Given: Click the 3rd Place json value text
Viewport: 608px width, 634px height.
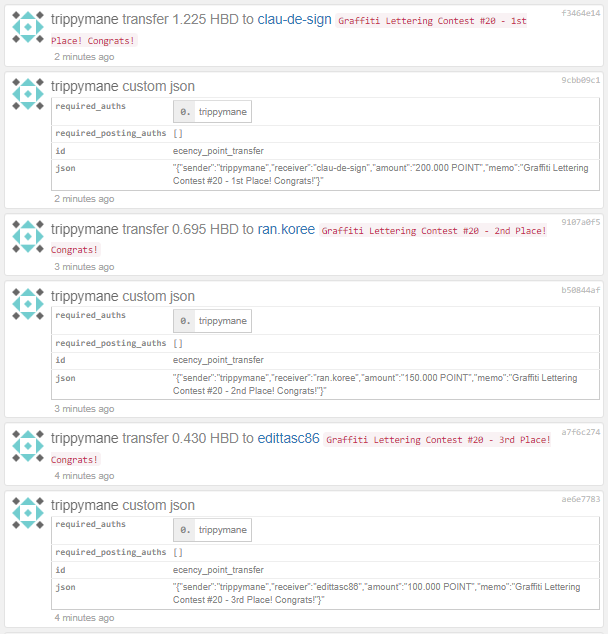Looking at the screenshot, I should 376,593.
